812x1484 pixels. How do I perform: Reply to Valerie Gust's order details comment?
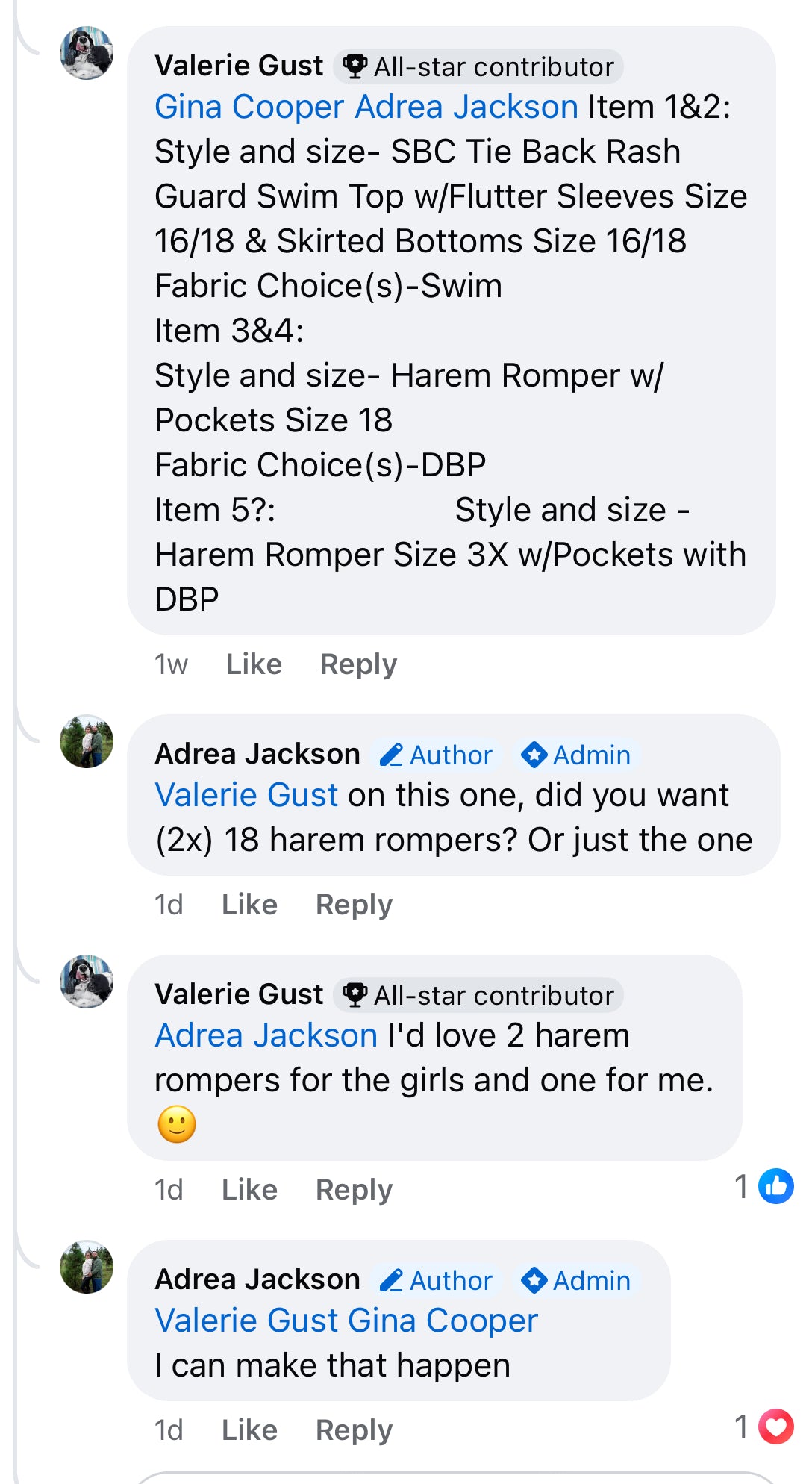[358, 664]
